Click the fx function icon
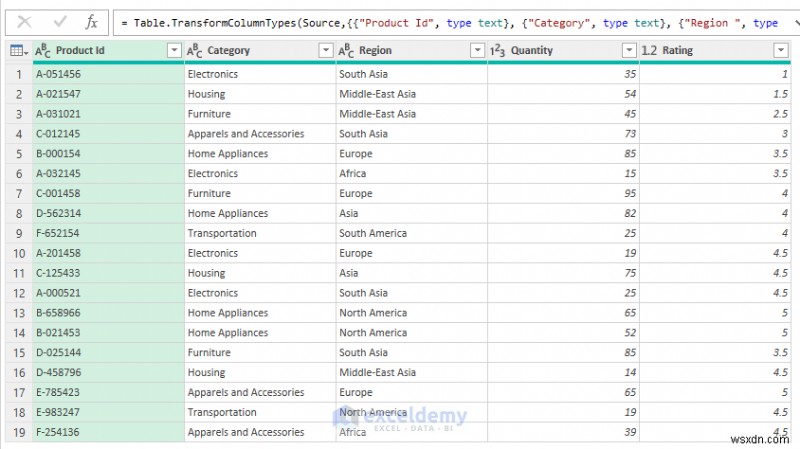800x449 pixels. pyautogui.click(x=91, y=22)
